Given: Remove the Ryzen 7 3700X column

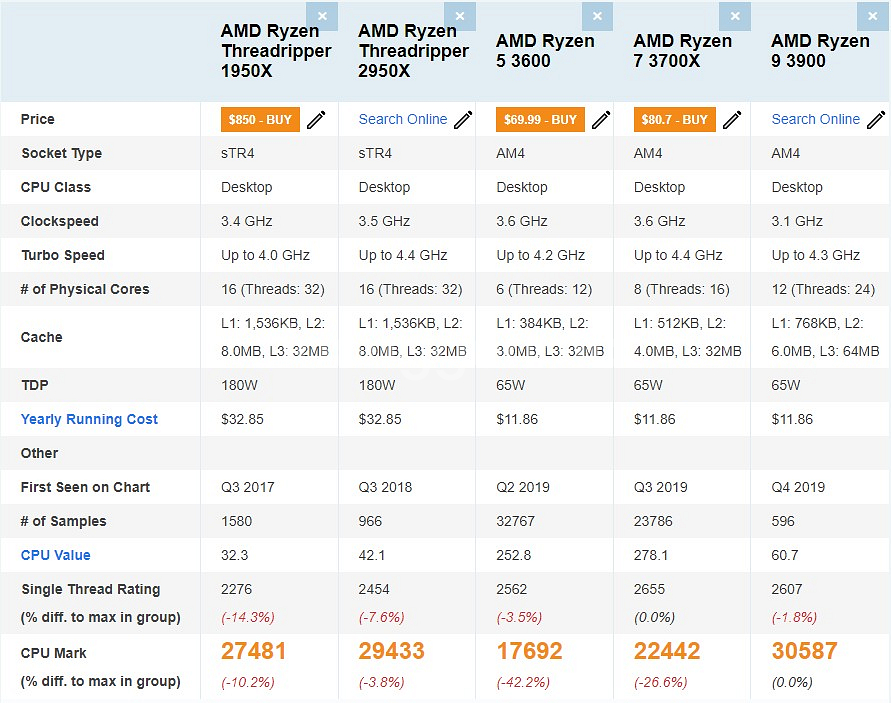Looking at the screenshot, I should point(735,17).
